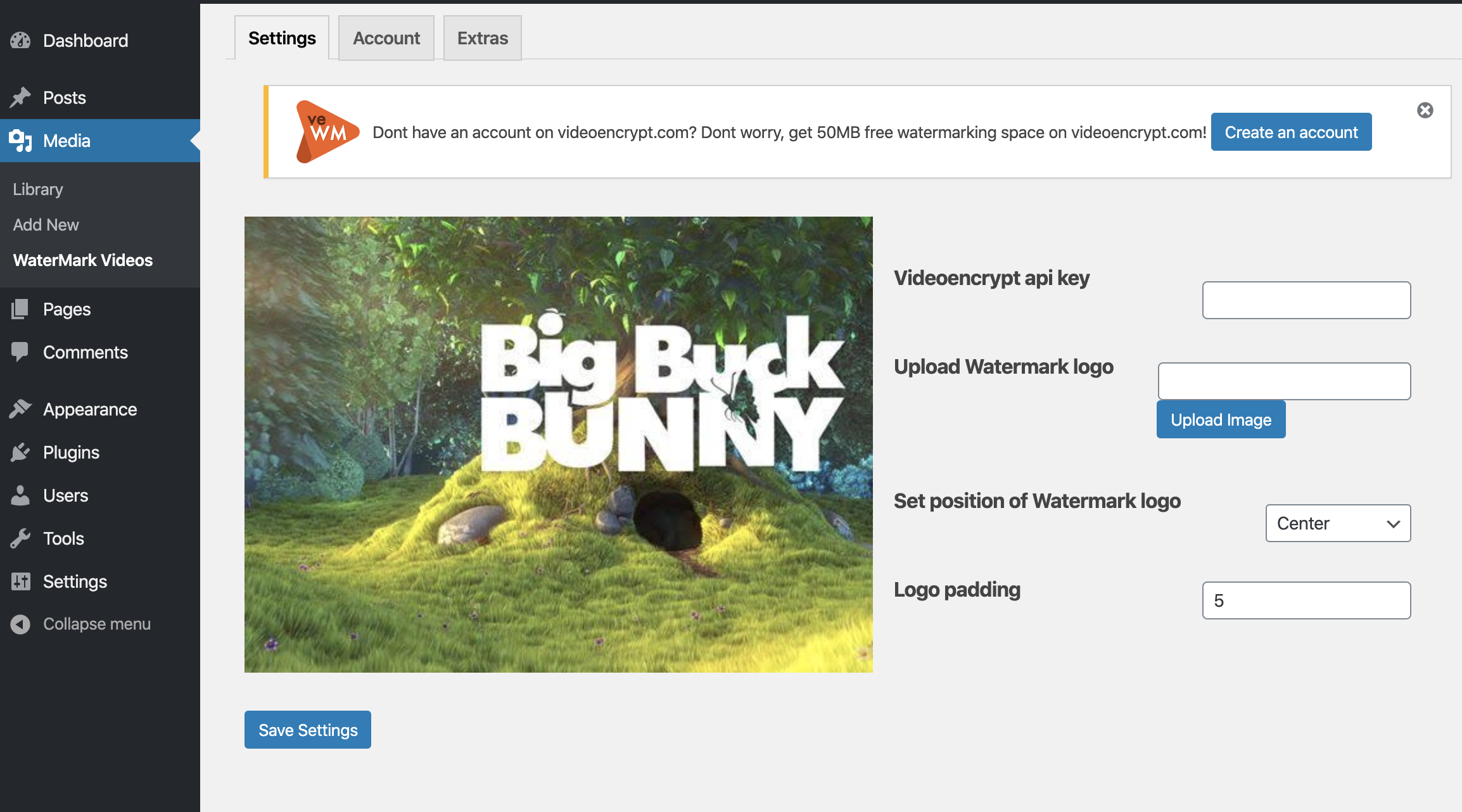Open the Appearance menu label
The image size is (1462, 812).
90,409
